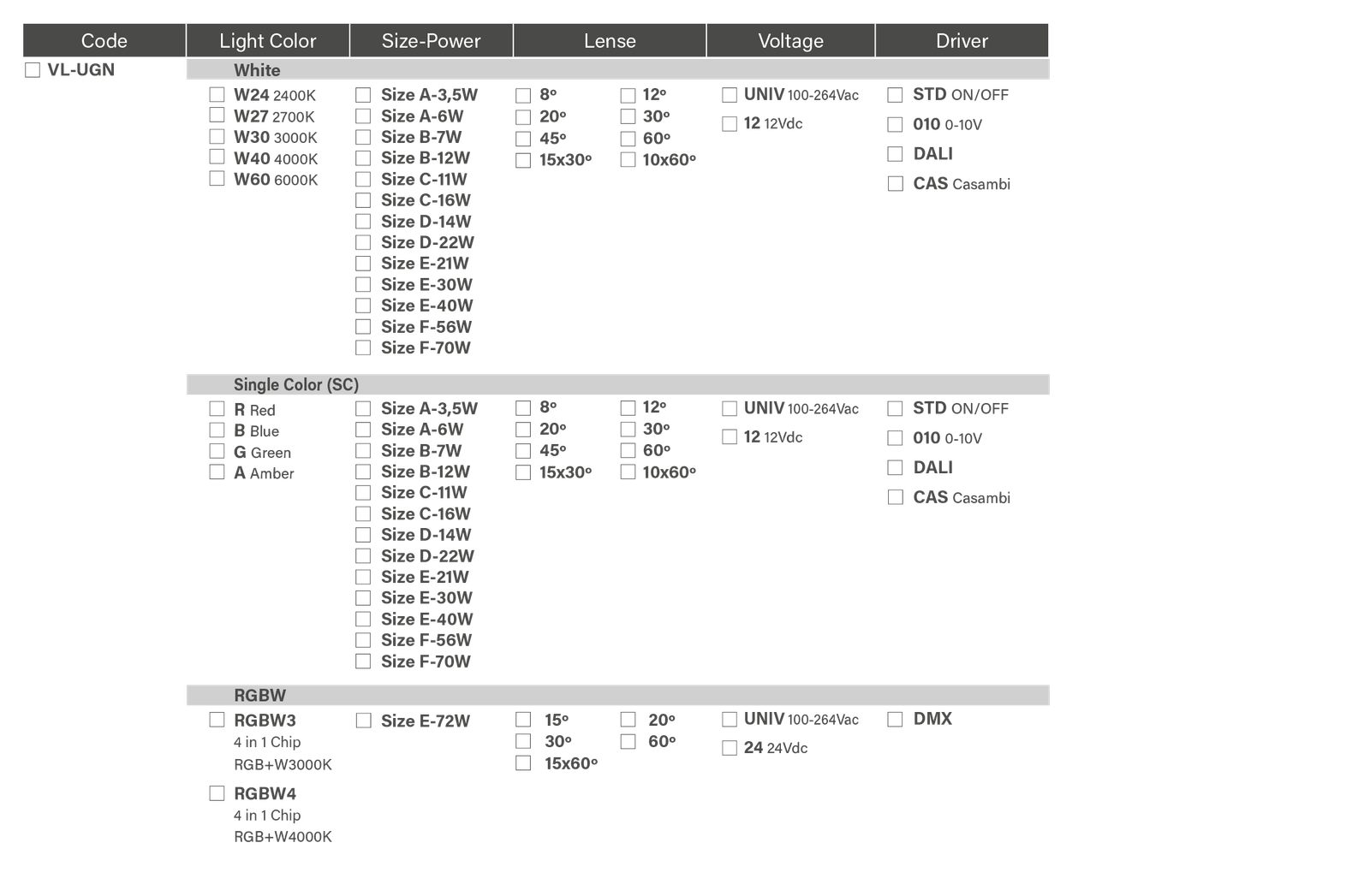The height and width of the screenshot is (896, 1370).
Task: Click the Lense column header
Action: (610, 40)
